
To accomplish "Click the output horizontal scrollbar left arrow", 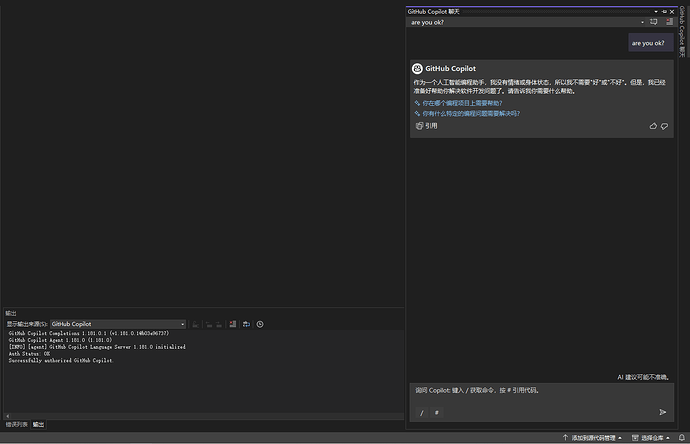I will (7, 416).
